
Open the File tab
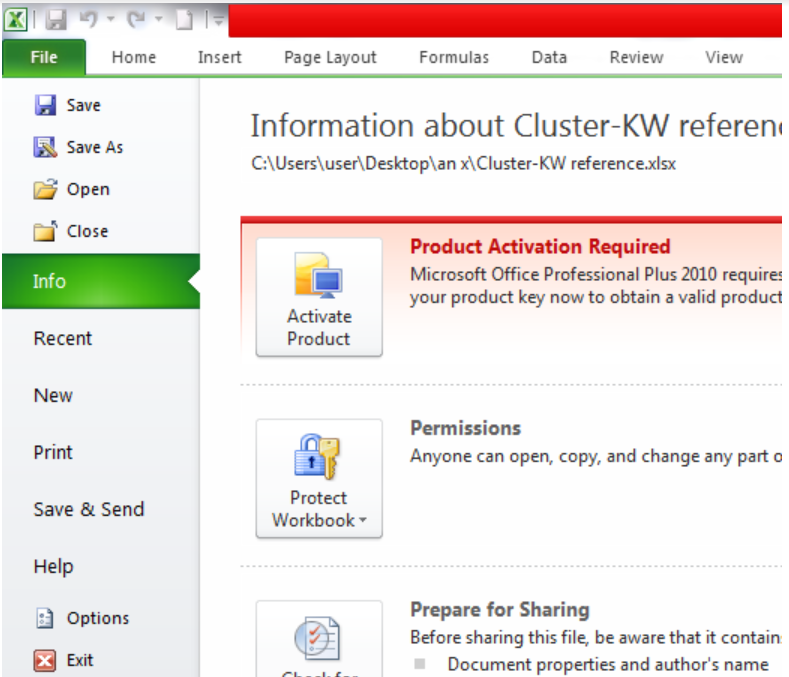click(44, 57)
